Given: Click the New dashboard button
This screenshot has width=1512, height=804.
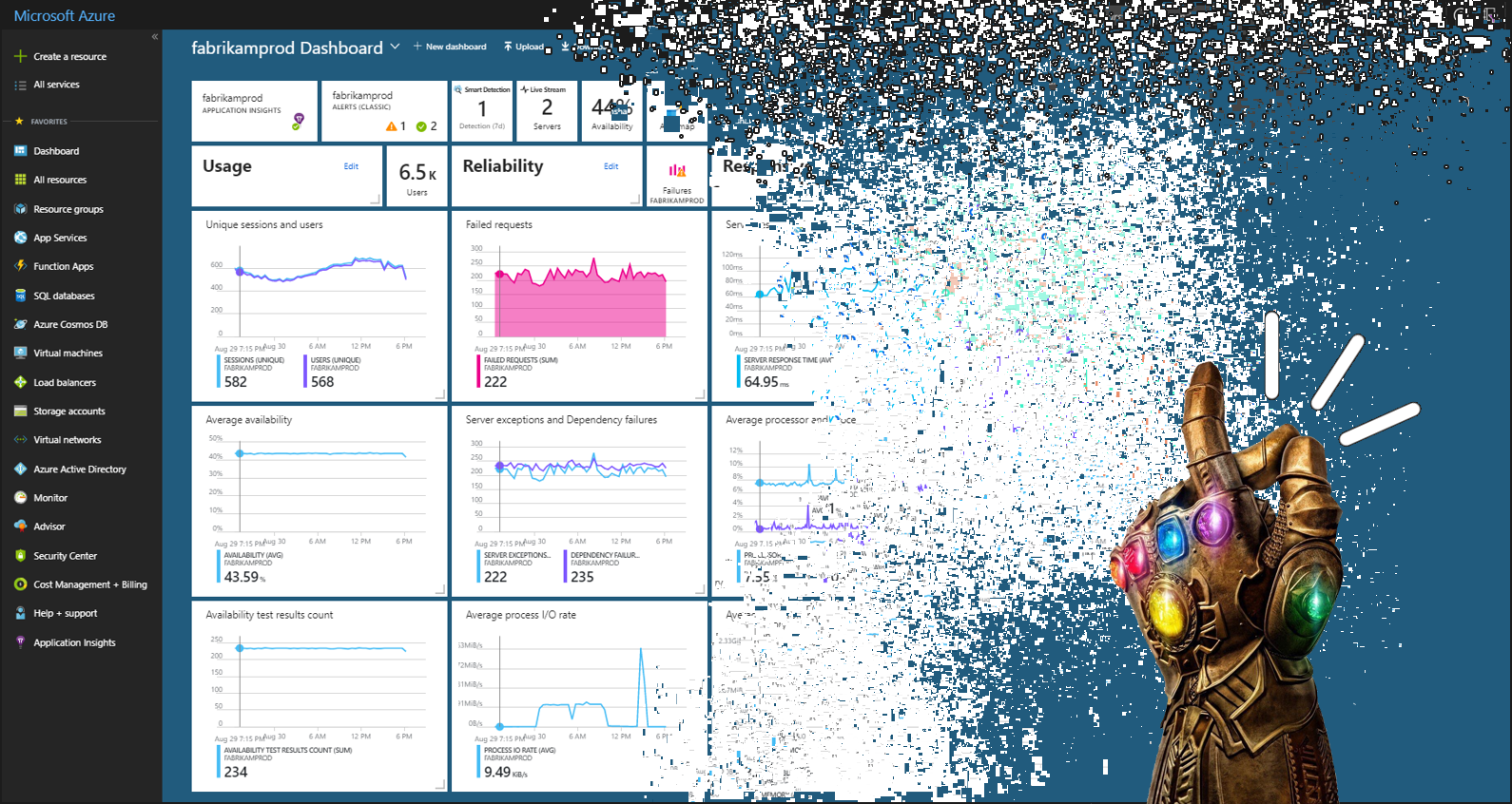Looking at the screenshot, I should [x=450, y=47].
